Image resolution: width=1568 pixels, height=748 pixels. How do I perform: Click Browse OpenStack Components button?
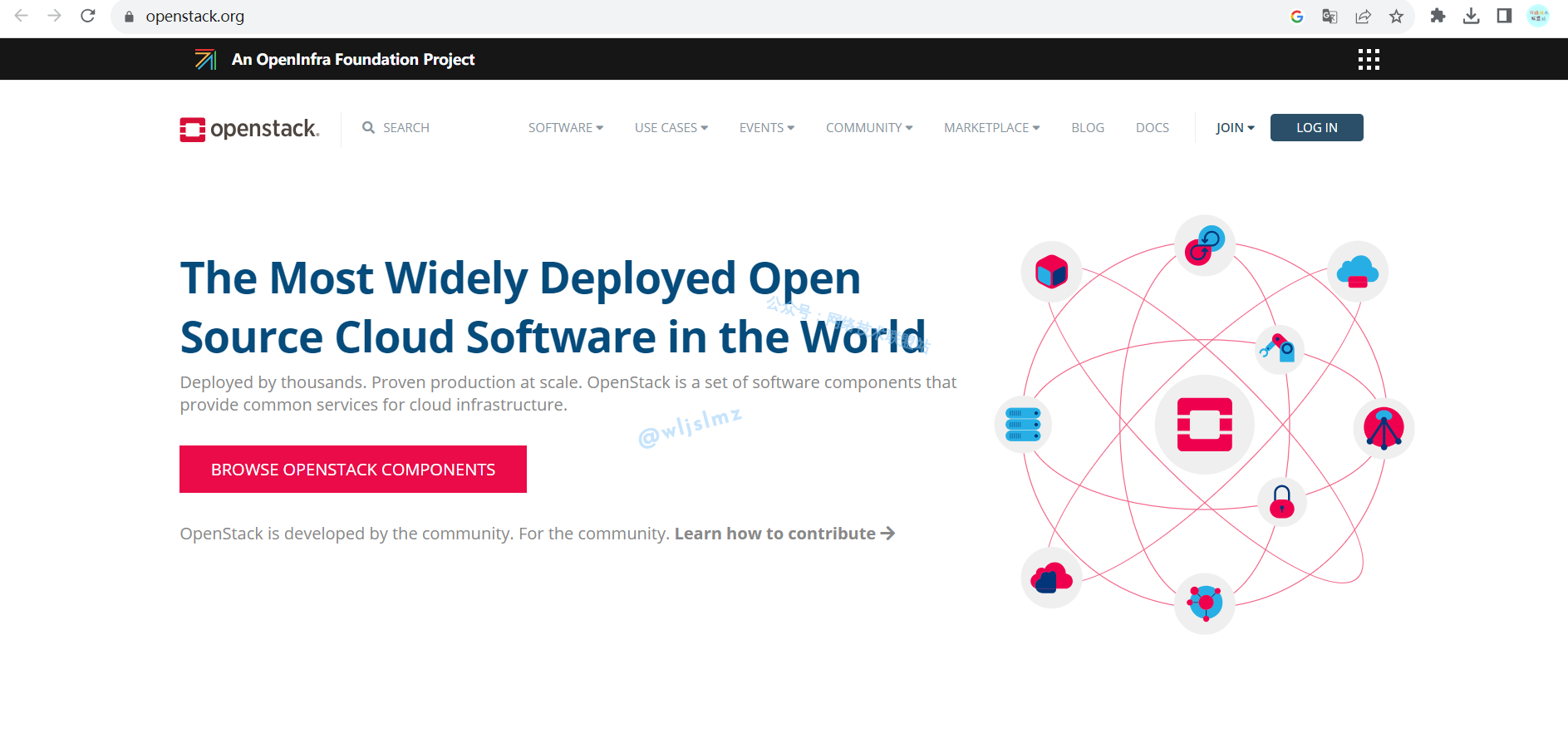[x=353, y=469]
